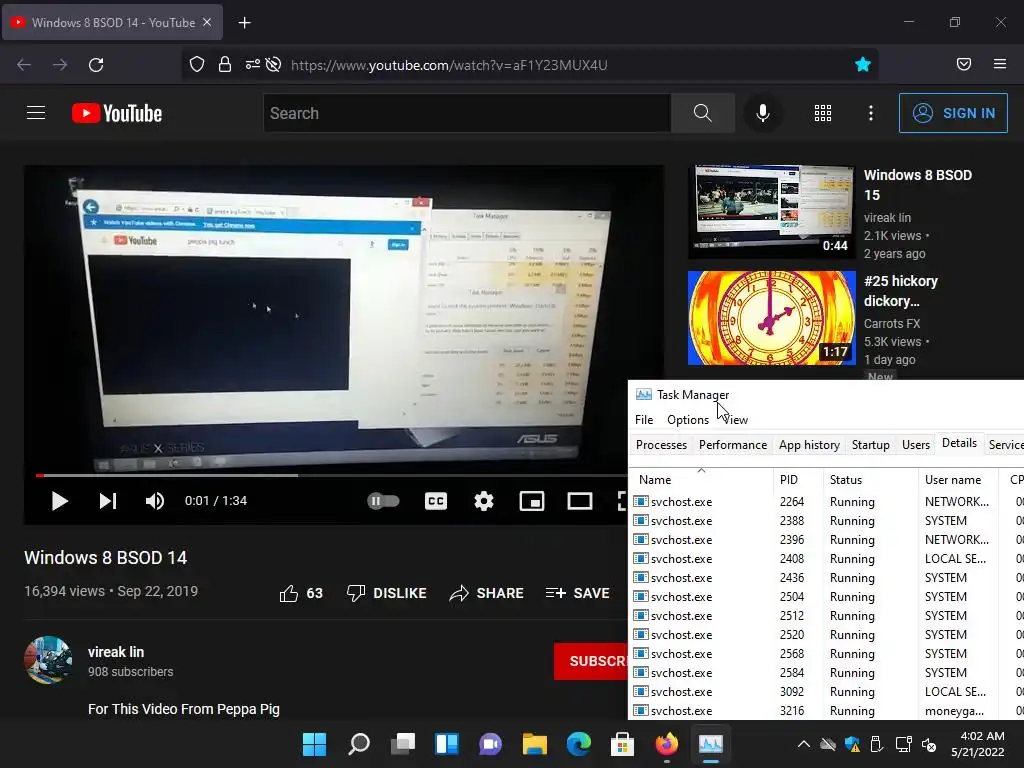Open YouTube apps grid

[x=823, y=113]
